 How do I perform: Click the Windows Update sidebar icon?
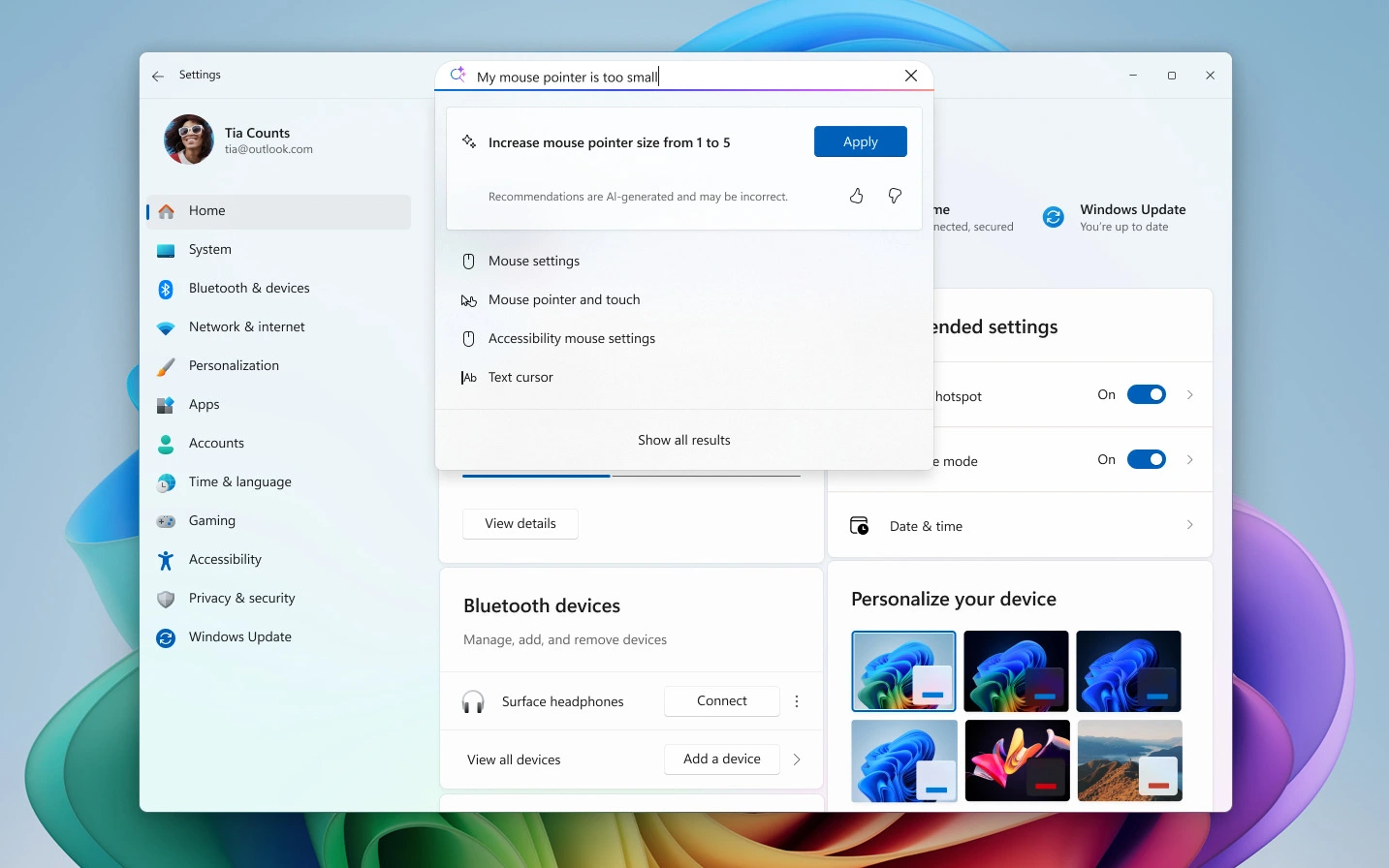[166, 637]
